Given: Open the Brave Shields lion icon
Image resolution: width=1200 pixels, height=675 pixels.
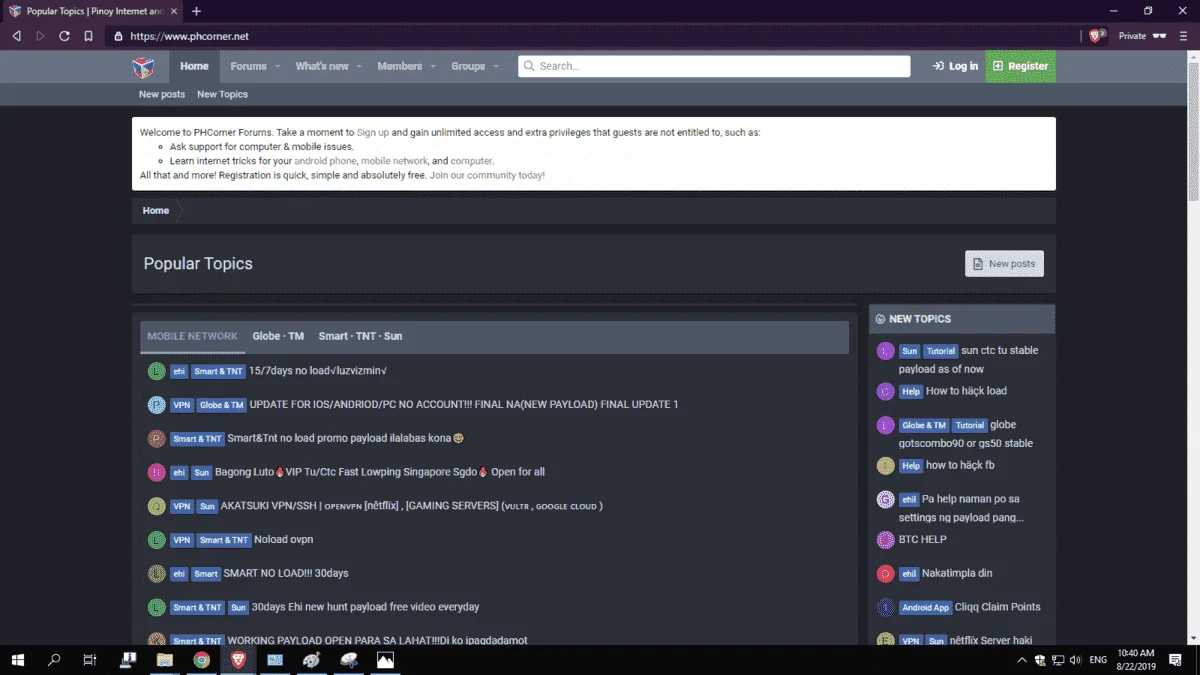Looking at the screenshot, I should click(x=1097, y=35).
